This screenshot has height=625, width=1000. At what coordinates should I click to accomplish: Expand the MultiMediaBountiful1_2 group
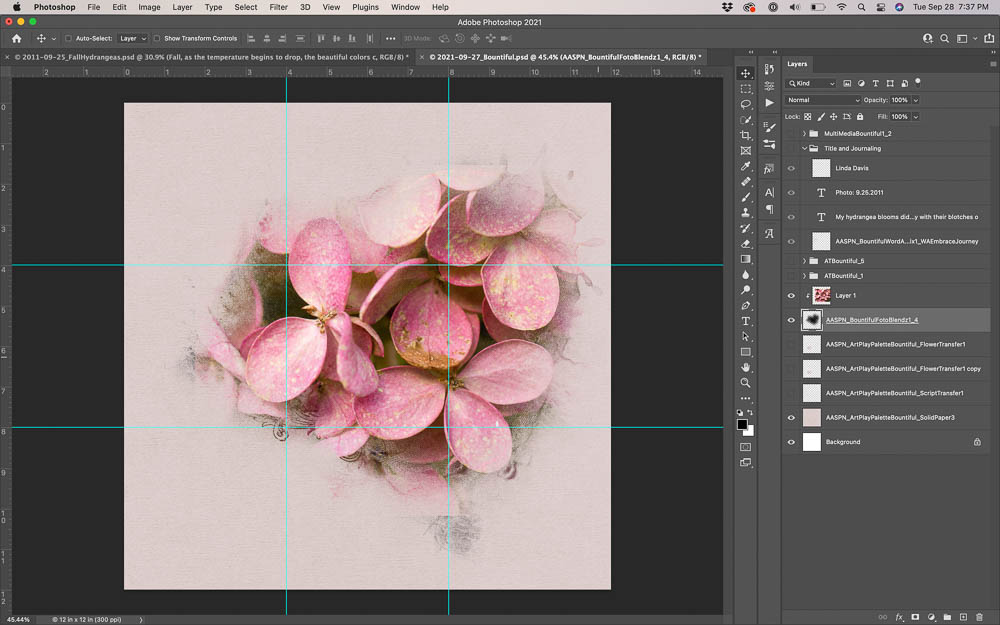click(x=804, y=133)
